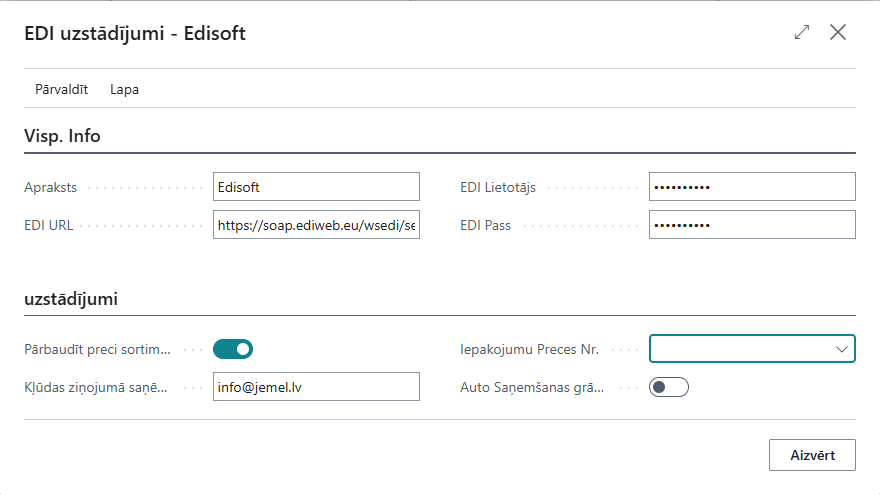Screen dimensions: 880x495
Task: Click the Iepakojumu Preces Nr. label
Action: tap(530, 350)
